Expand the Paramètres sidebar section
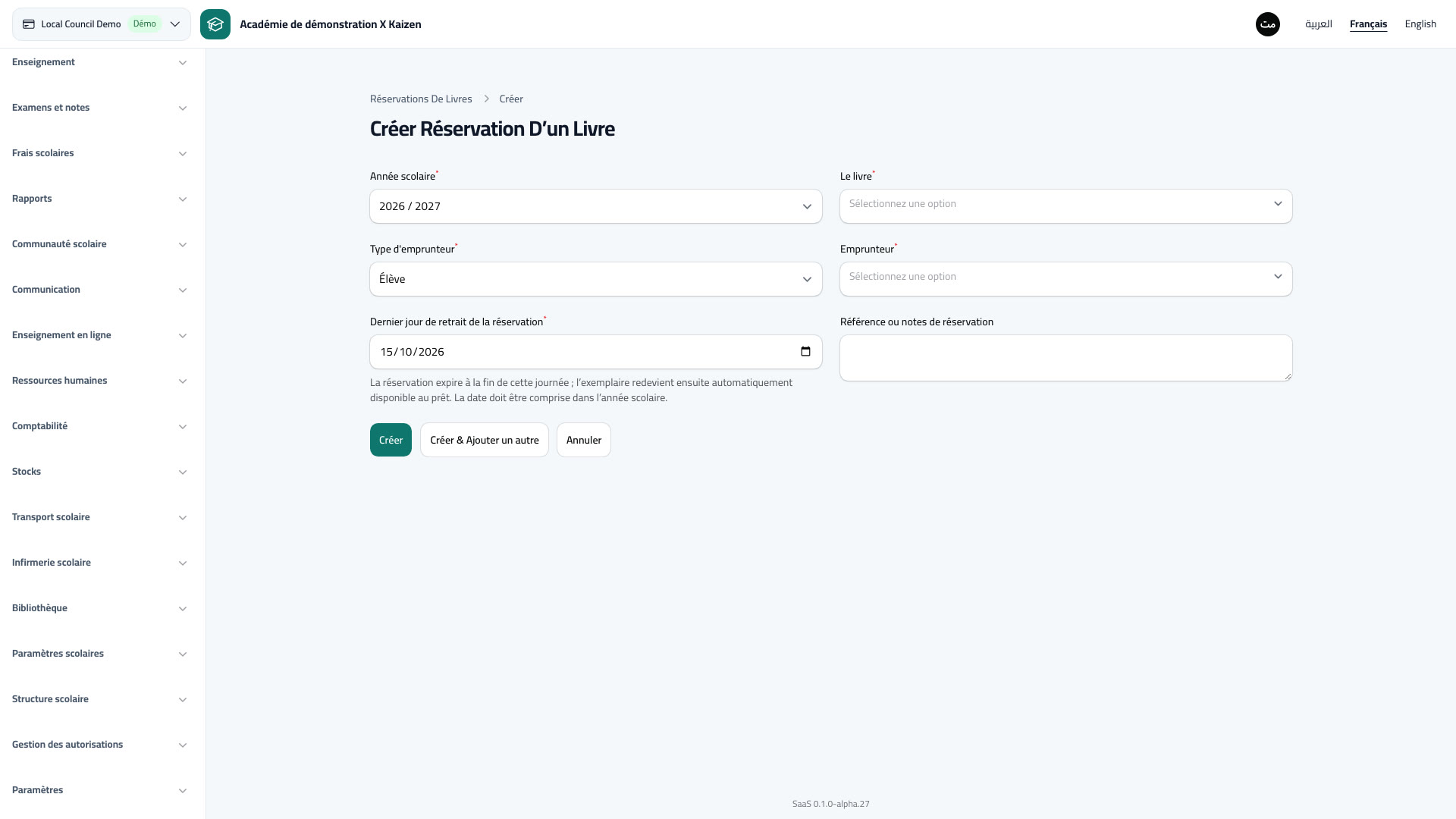 coord(99,790)
